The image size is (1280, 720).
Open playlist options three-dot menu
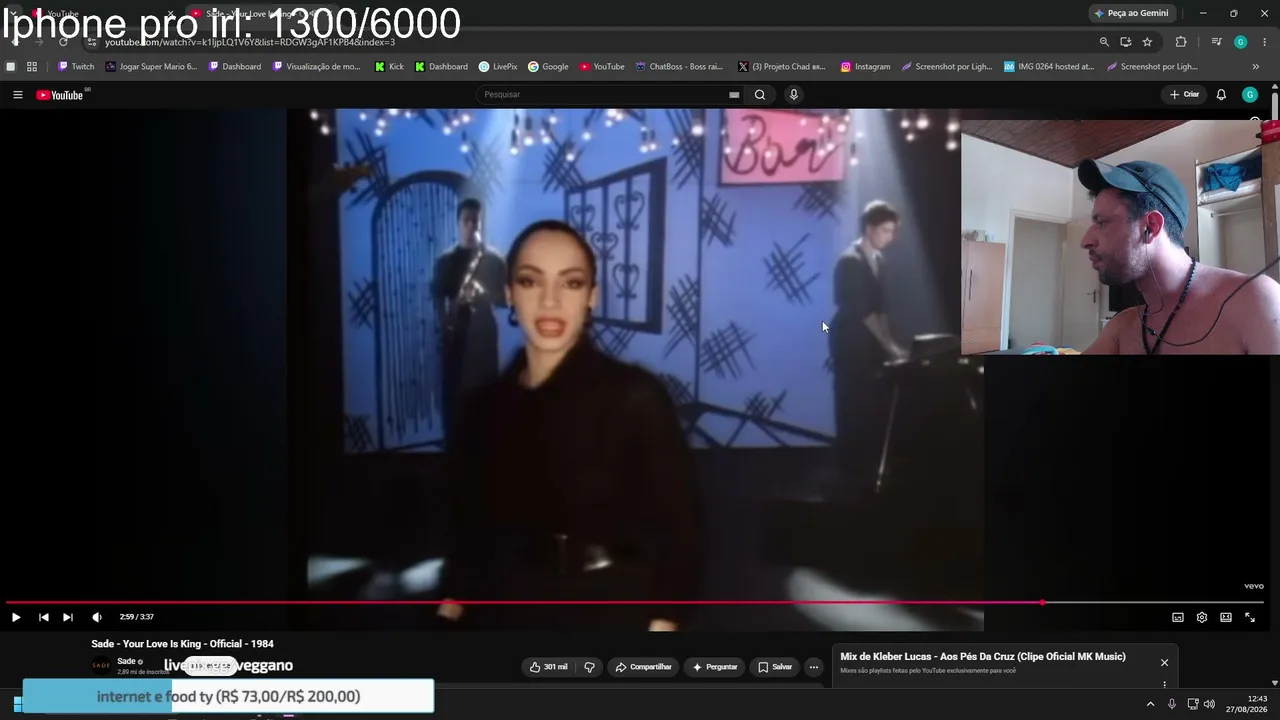point(1164,685)
